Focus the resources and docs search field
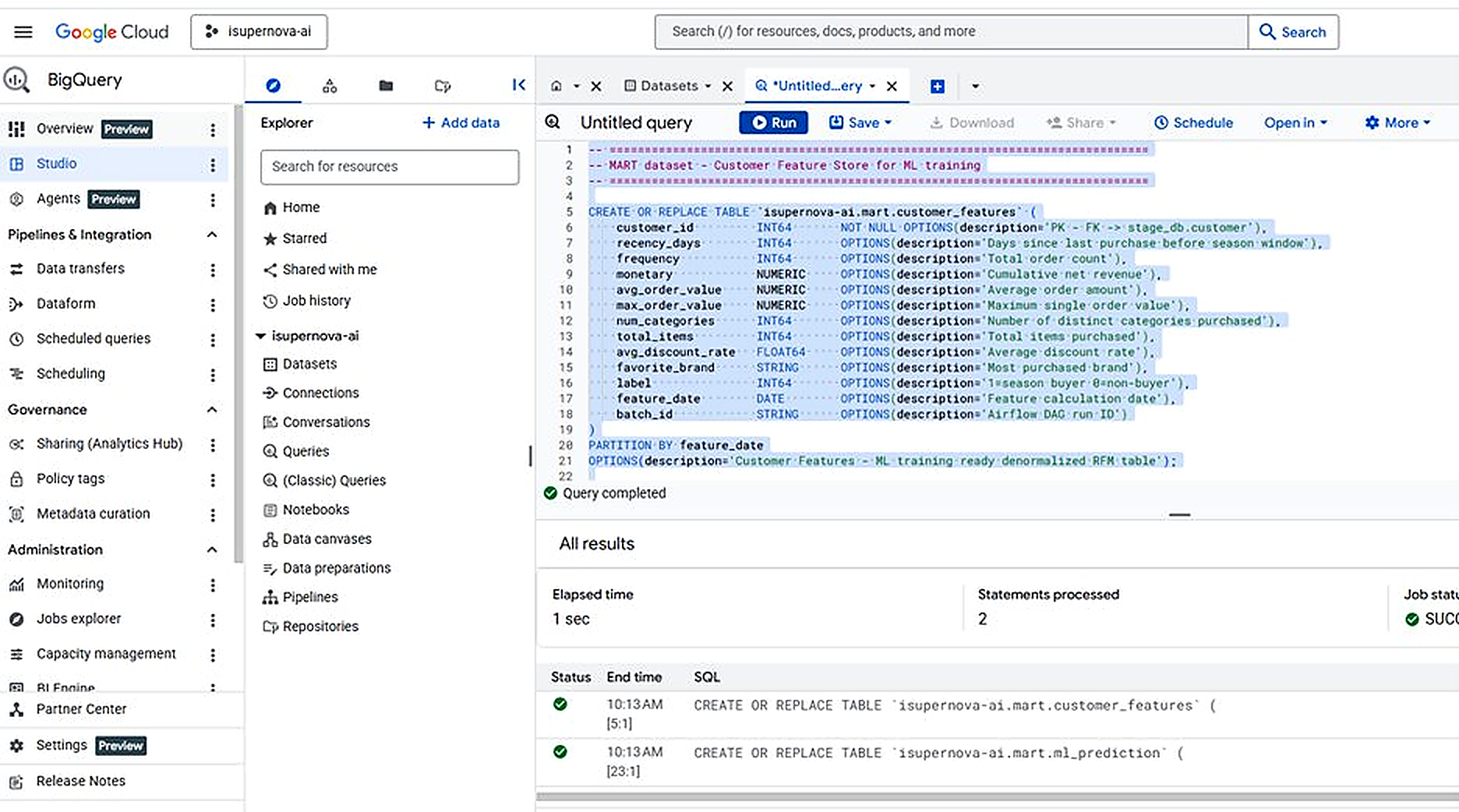 click(x=951, y=32)
